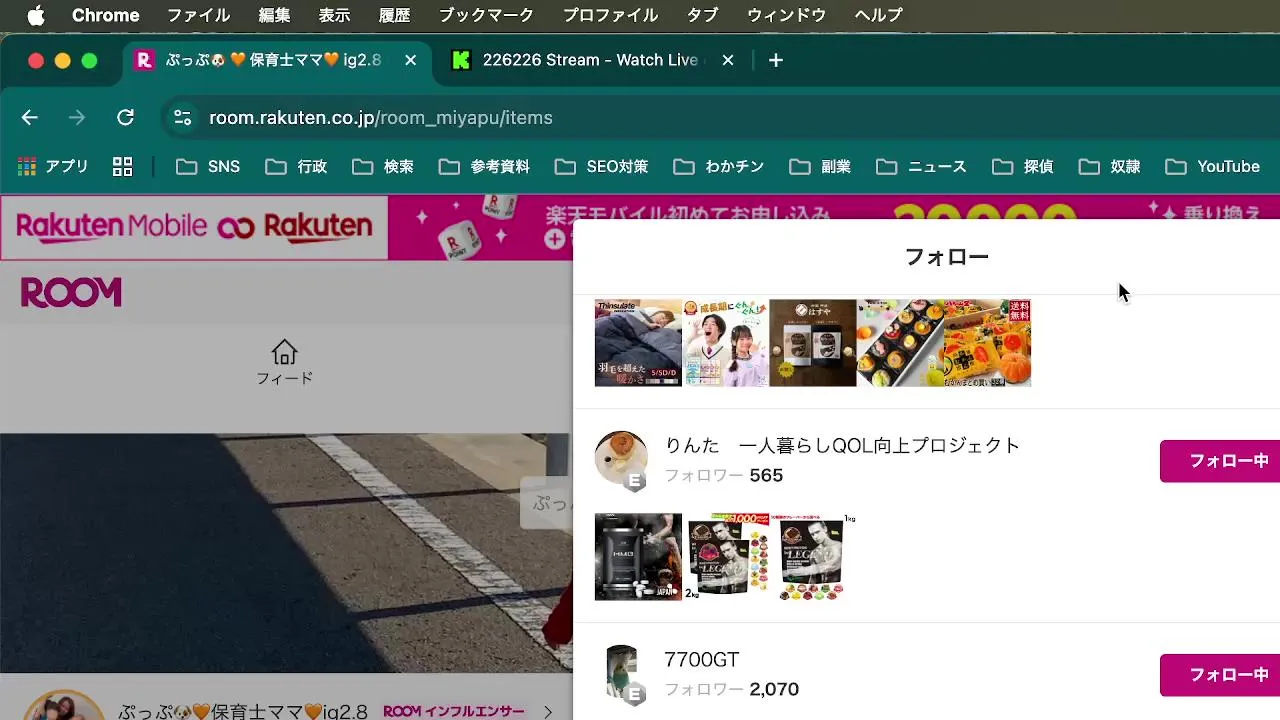Click りんた follower count 565

click(766, 476)
